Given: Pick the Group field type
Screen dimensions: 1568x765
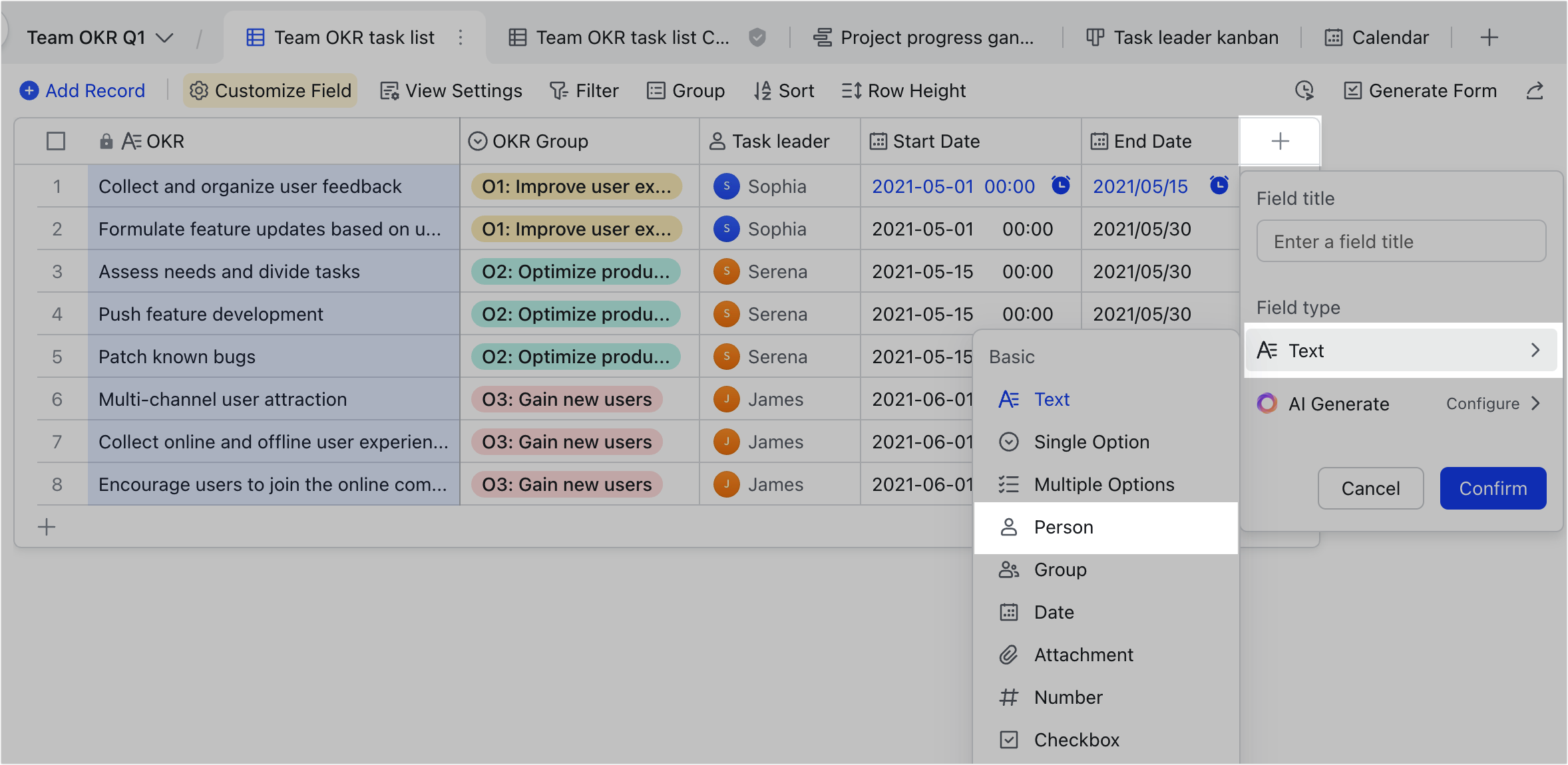Looking at the screenshot, I should [x=1105, y=569].
